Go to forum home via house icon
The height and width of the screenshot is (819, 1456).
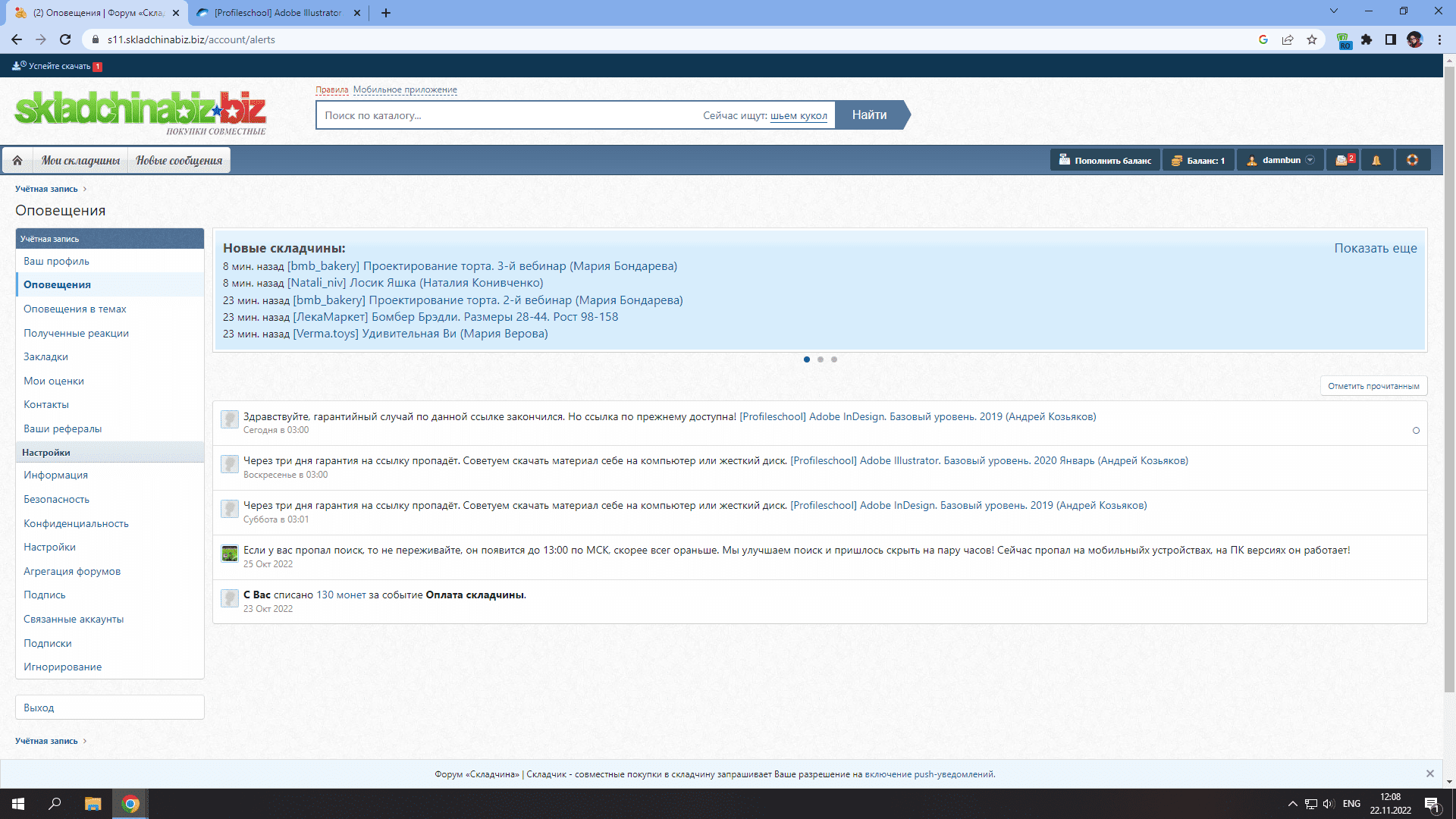point(17,160)
